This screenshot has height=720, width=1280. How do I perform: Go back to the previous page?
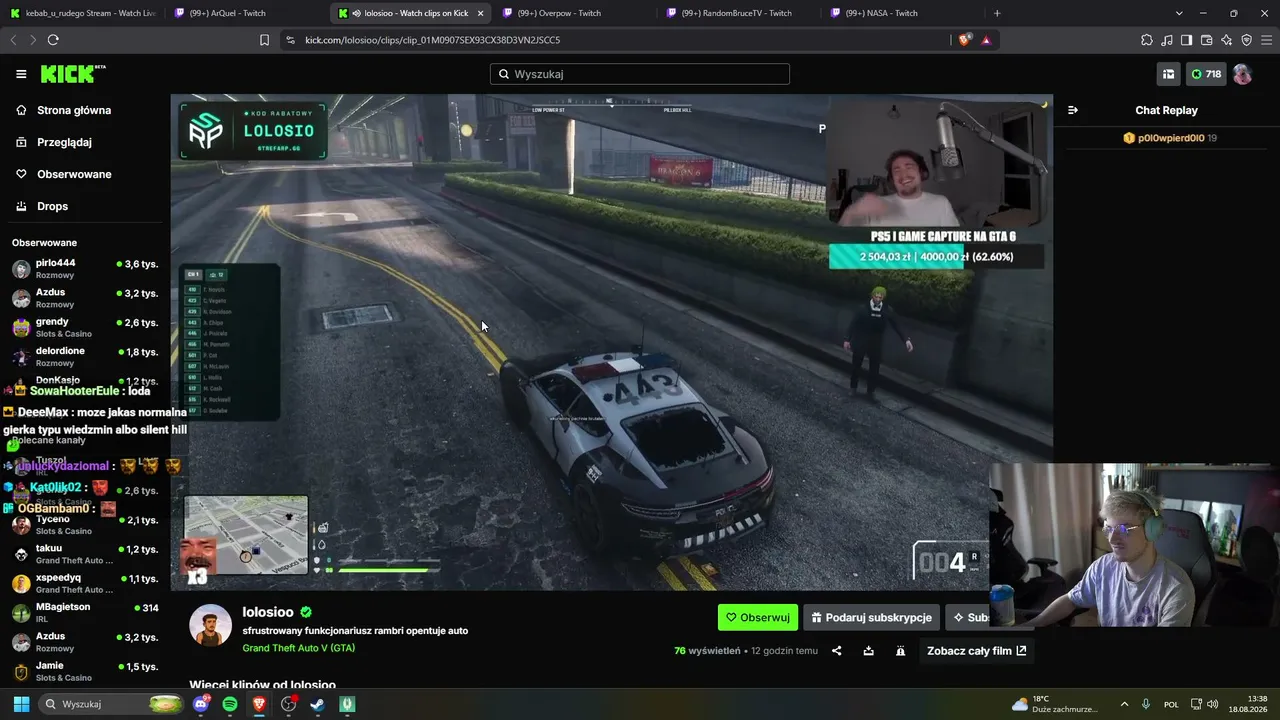[13, 40]
